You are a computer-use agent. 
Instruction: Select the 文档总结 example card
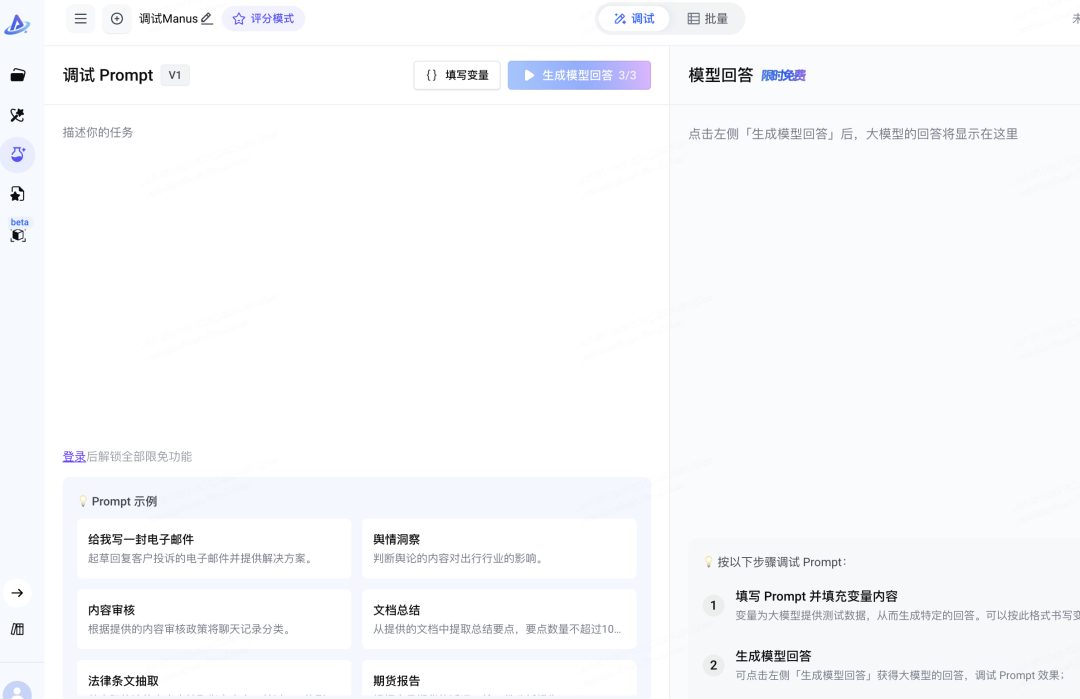(x=499, y=619)
